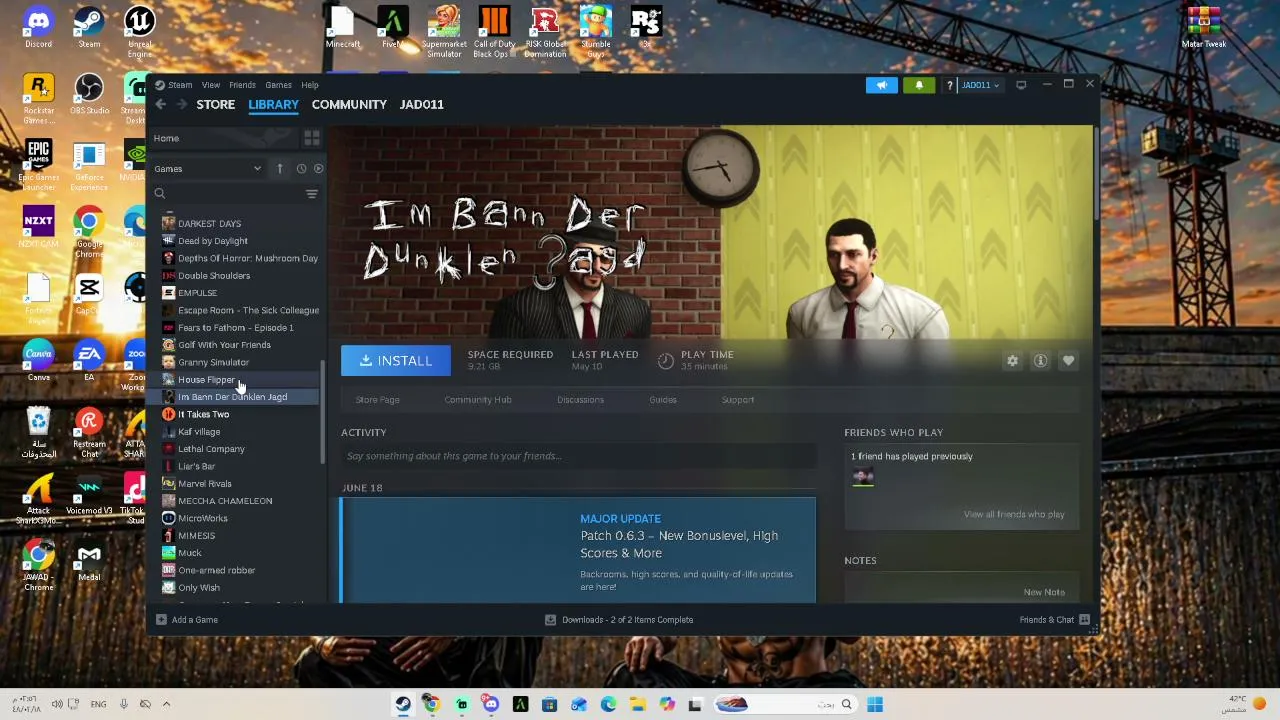Click View all friends who play
The image size is (1280, 720).
click(x=1014, y=514)
